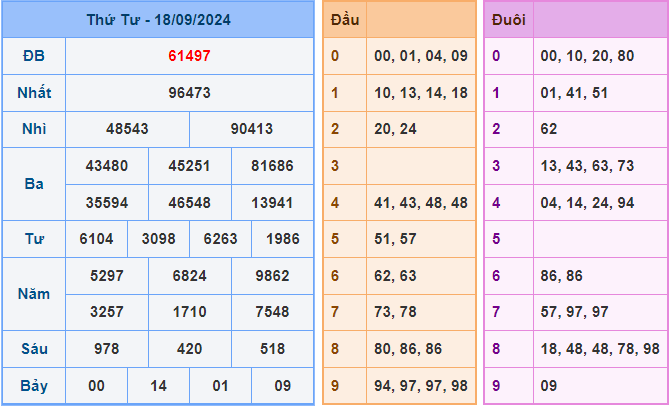
Task: Click the Thứ Tư - 18/09/2024 date header
Action: [158, 19]
